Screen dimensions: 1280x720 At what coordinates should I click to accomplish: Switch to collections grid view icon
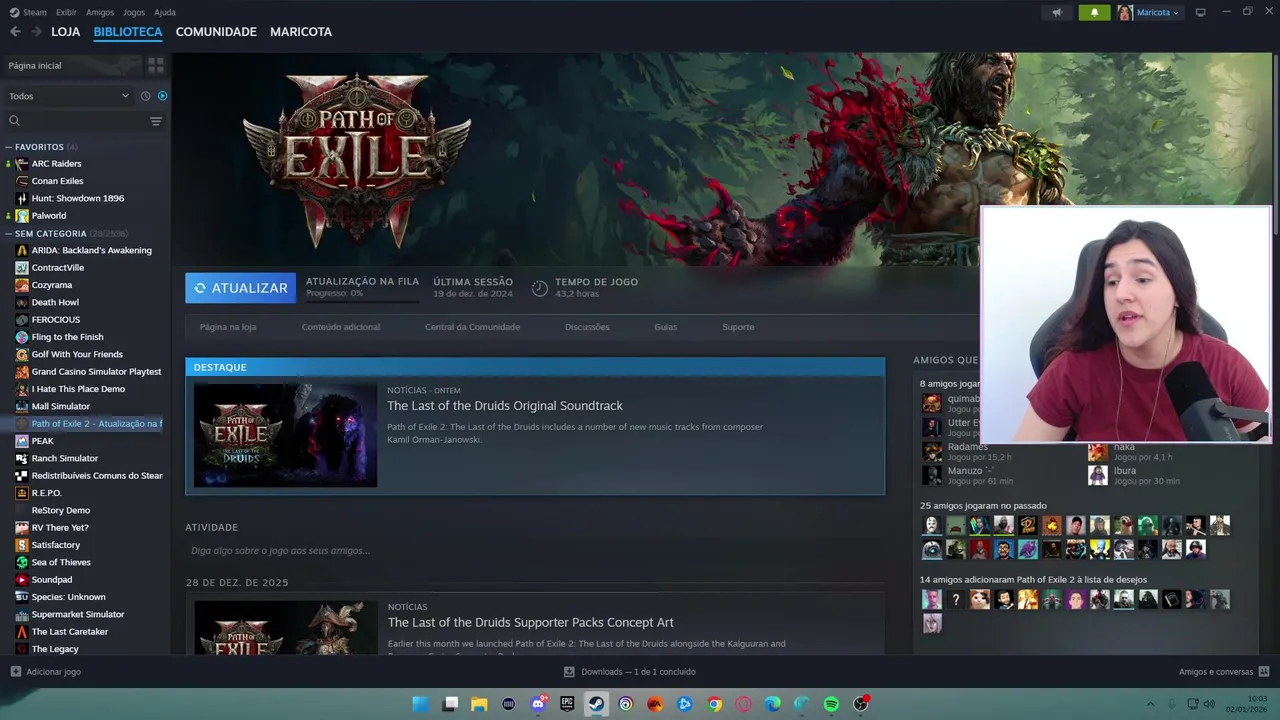[156, 65]
